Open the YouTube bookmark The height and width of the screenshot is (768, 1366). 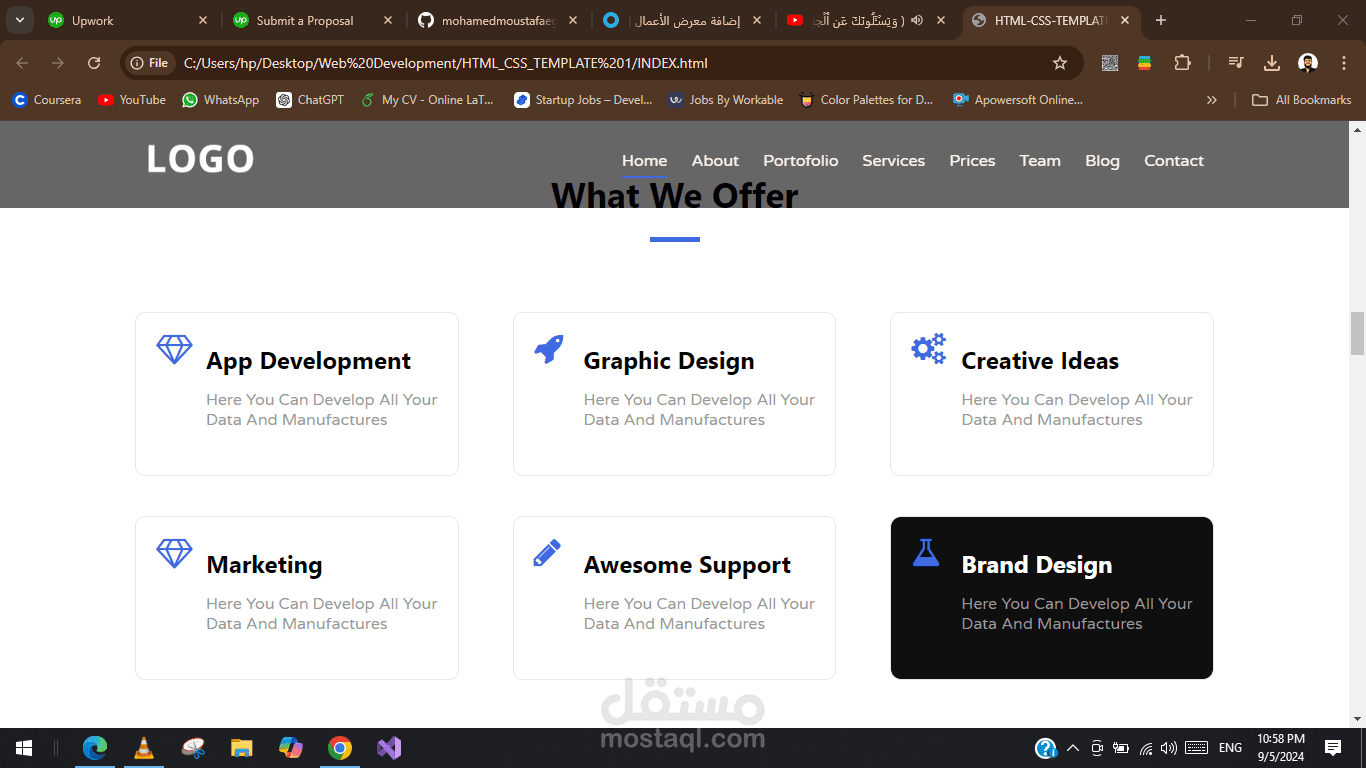[132, 100]
